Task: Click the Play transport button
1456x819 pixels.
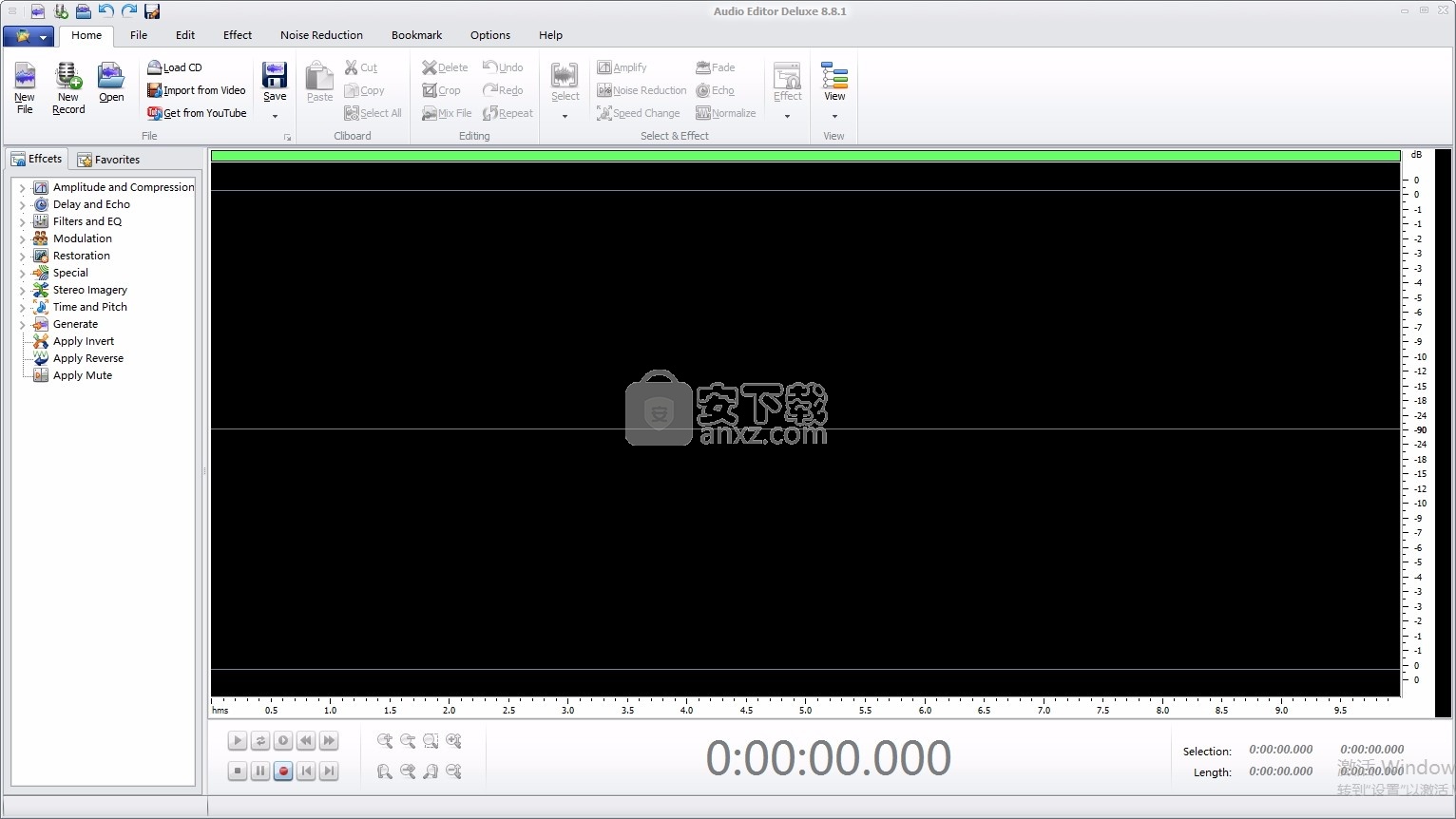Action: pos(238,740)
